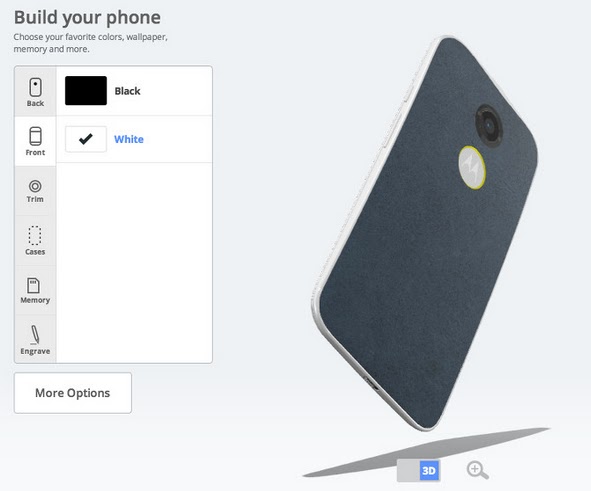Open the Cases dashed-outline icon
The height and width of the screenshot is (491, 591).
35,236
